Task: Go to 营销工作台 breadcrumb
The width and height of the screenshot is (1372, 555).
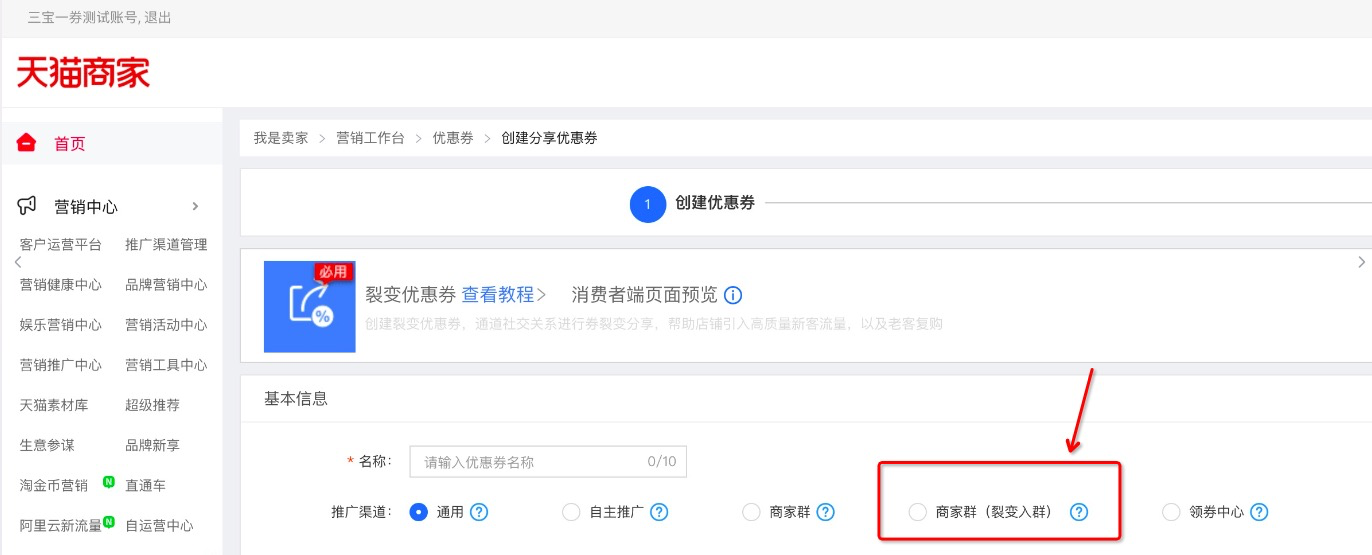Action: [370, 138]
